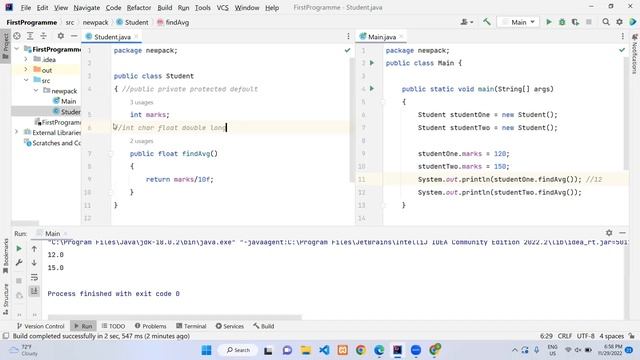Select Student class in Project tree

[x=67, y=111]
